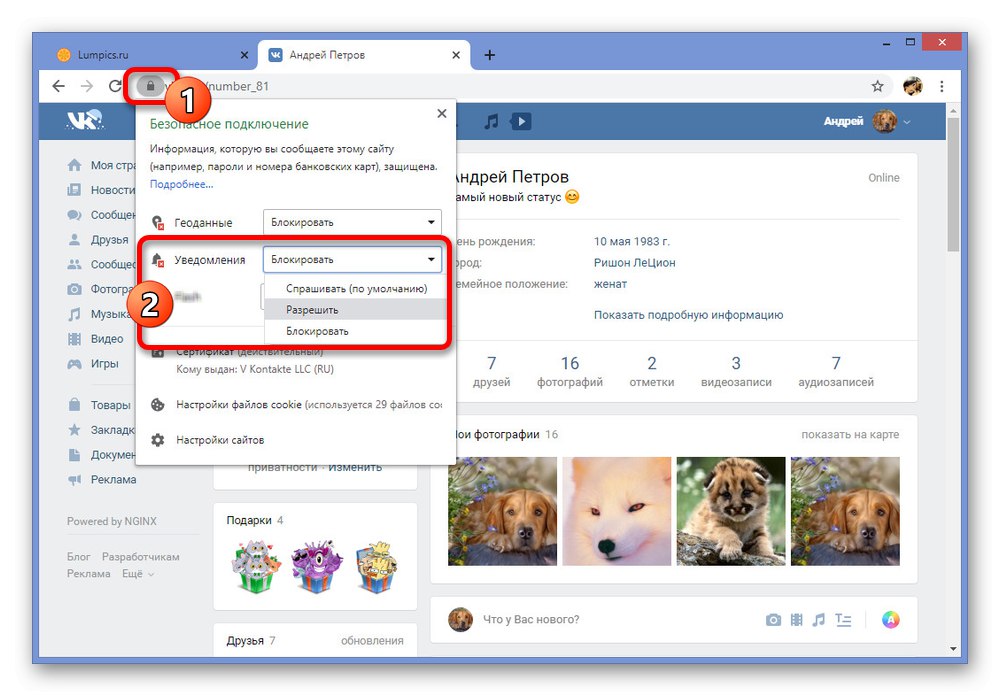This screenshot has height=696, width=1000.
Task: Click Ришон ЛеЦион city link
Action: (x=635, y=263)
